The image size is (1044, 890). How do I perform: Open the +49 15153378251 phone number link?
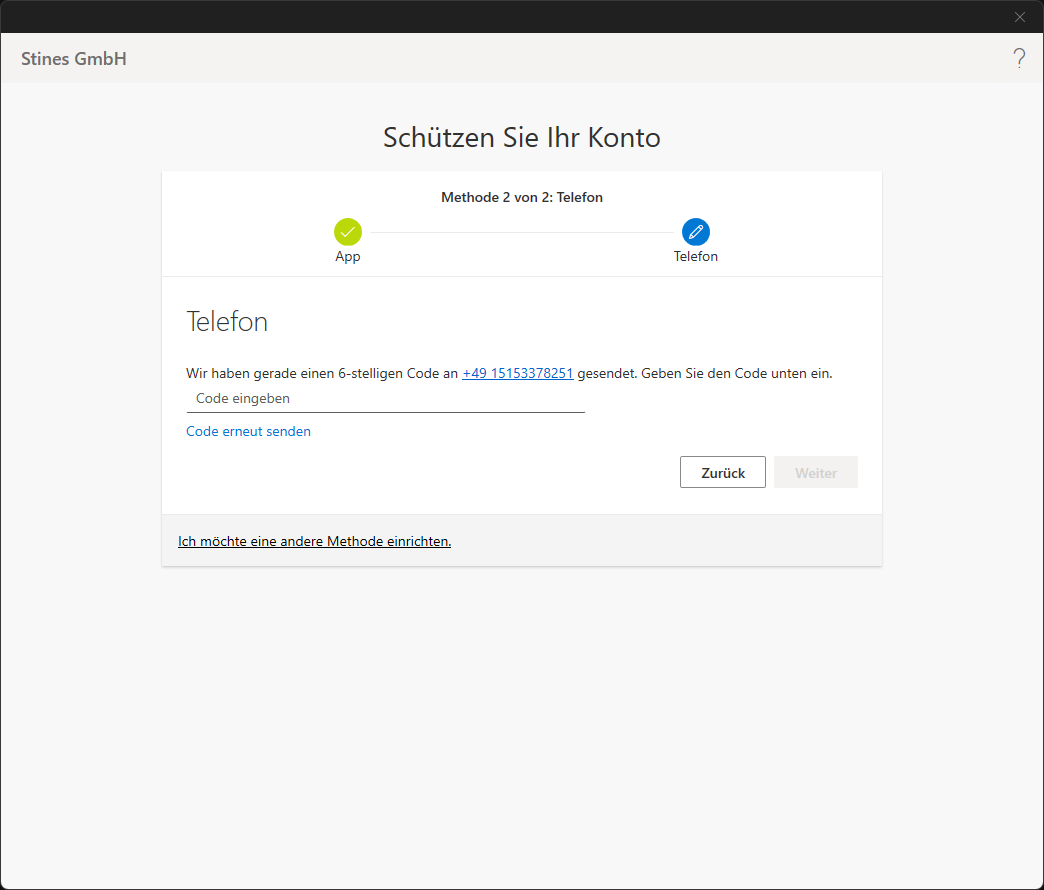tap(517, 373)
